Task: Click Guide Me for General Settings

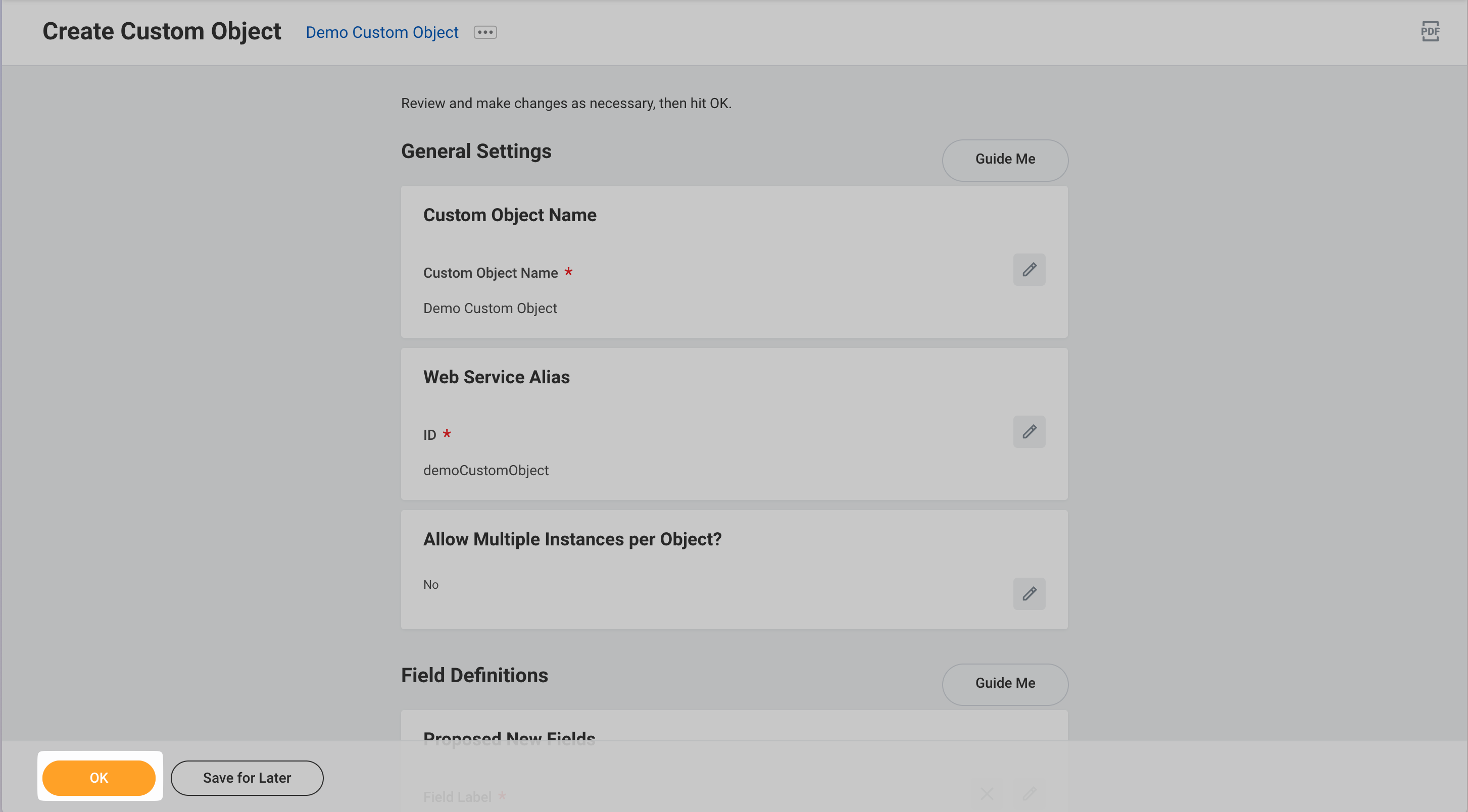Action: (1005, 160)
